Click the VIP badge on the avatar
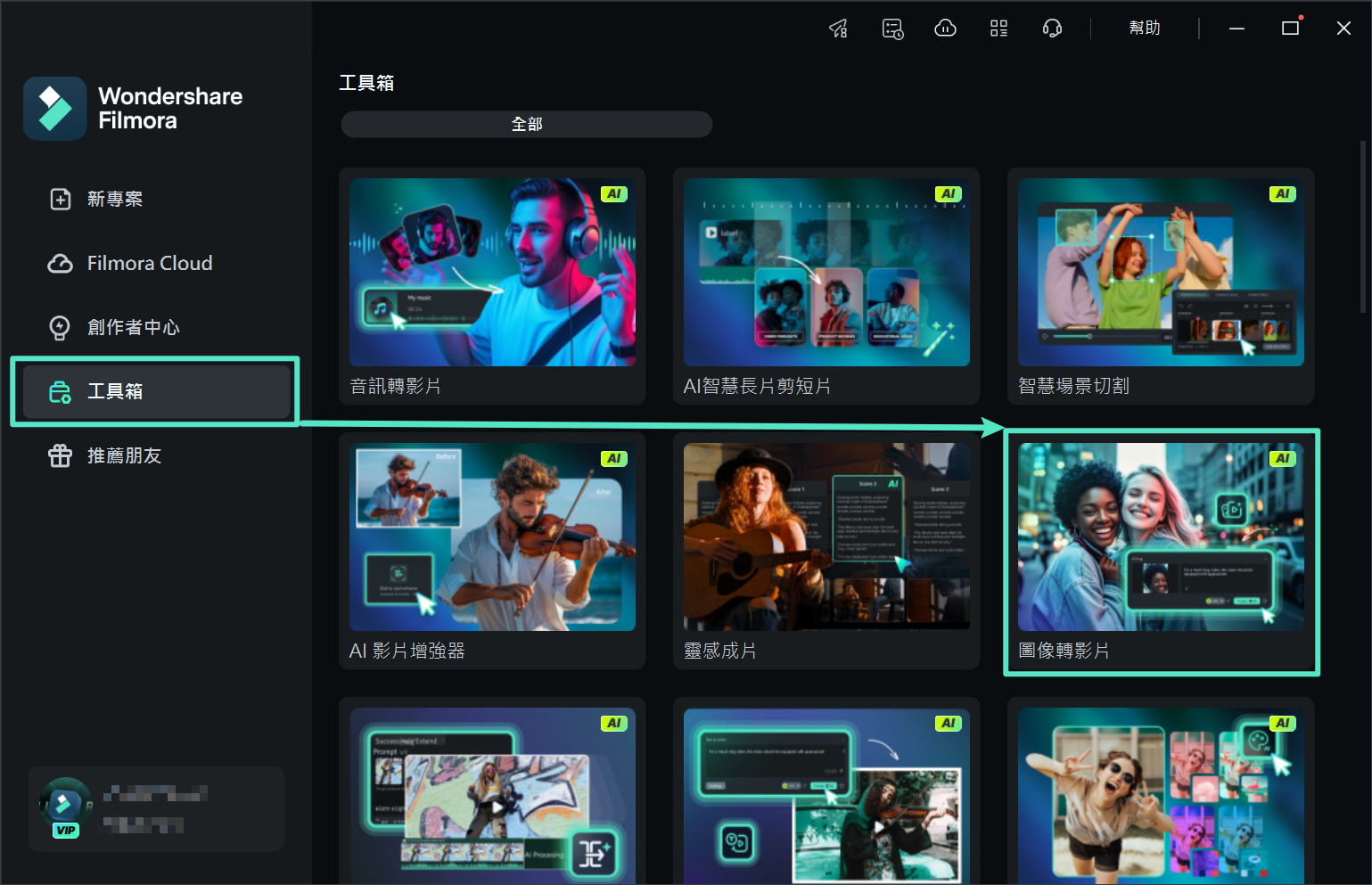 pos(65,831)
